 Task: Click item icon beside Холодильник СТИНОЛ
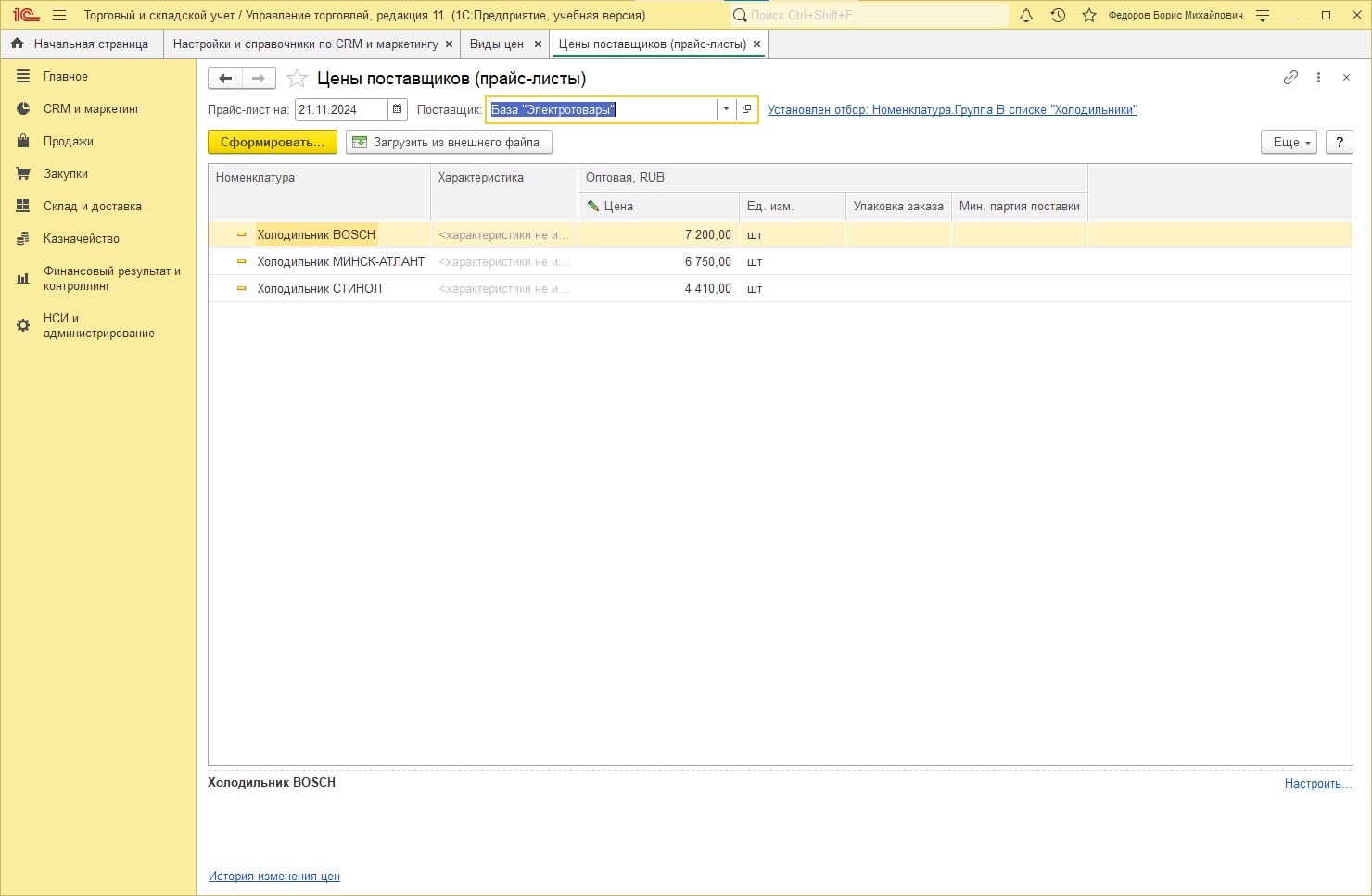coord(242,288)
